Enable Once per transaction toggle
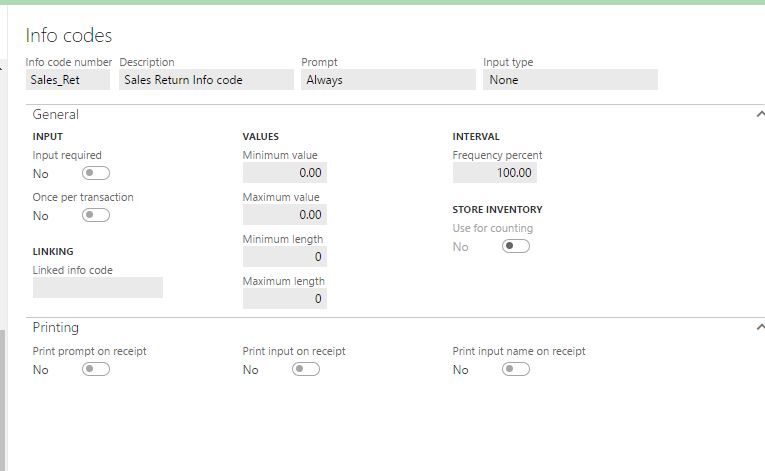 [x=96, y=215]
